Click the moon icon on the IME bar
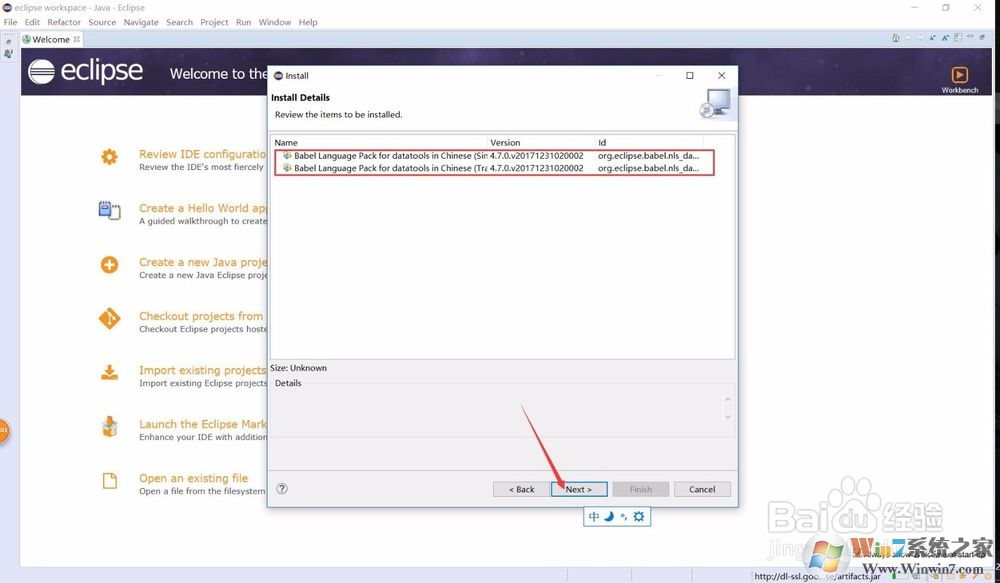Screen dimensions: 1000x583 (x=609, y=516)
